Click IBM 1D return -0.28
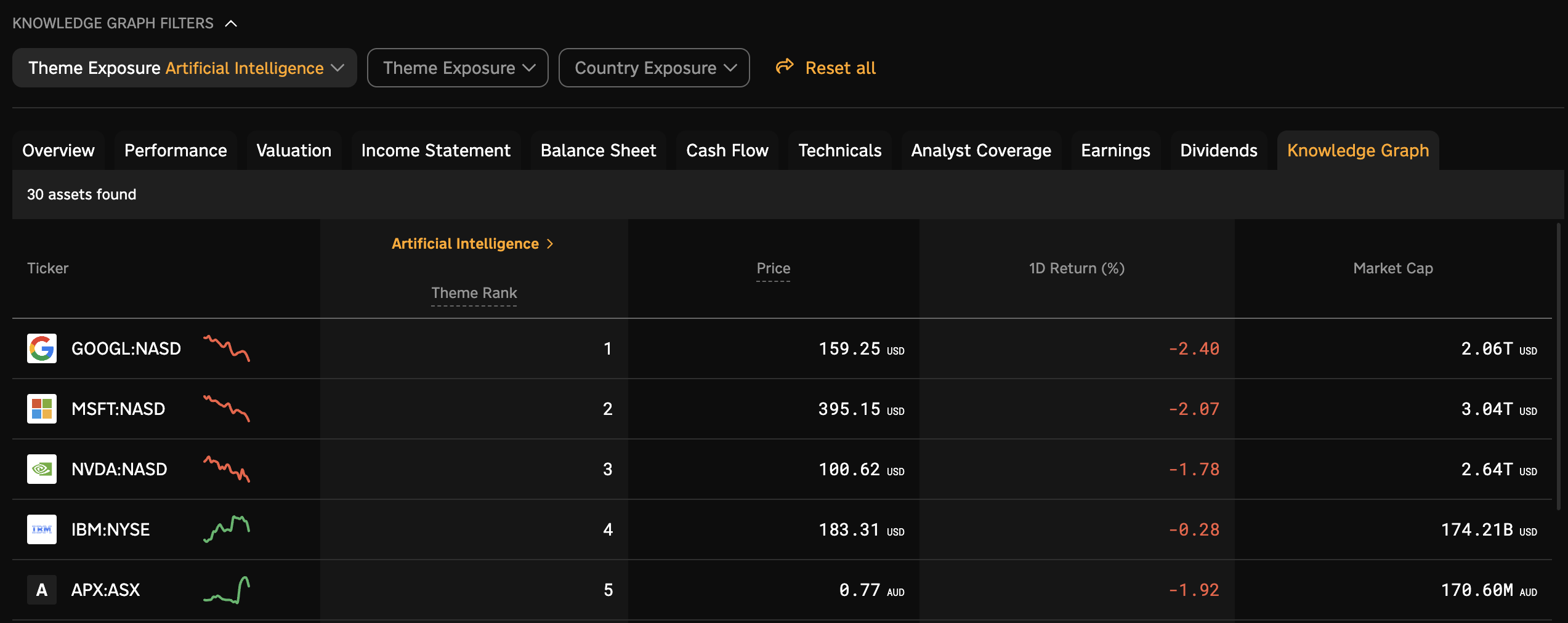This screenshot has height=623, width=1568. pos(1194,530)
